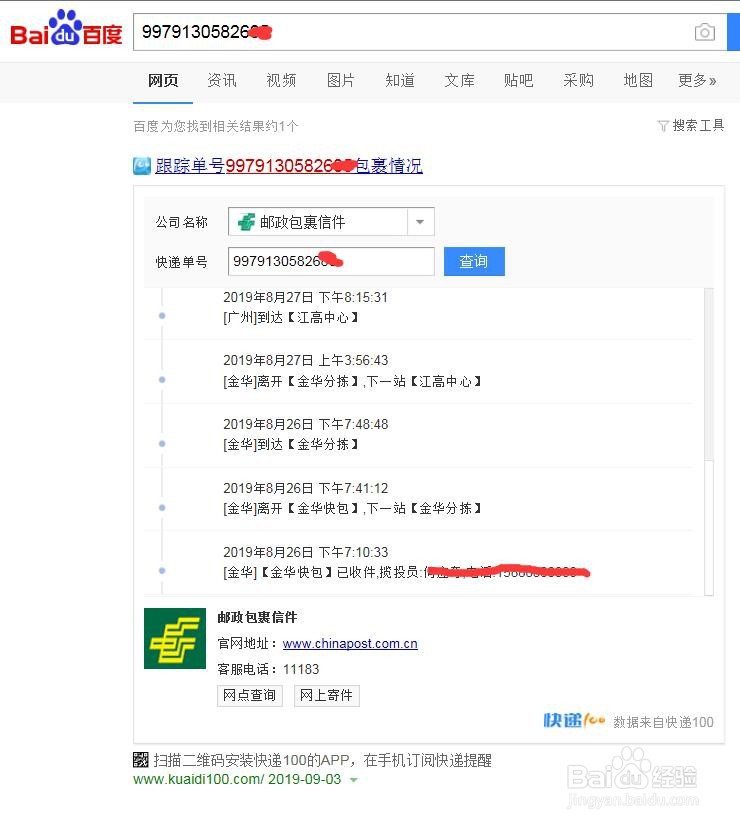Click the blue 查询 button
The width and height of the screenshot is (740, 826).
coord(474,261)
